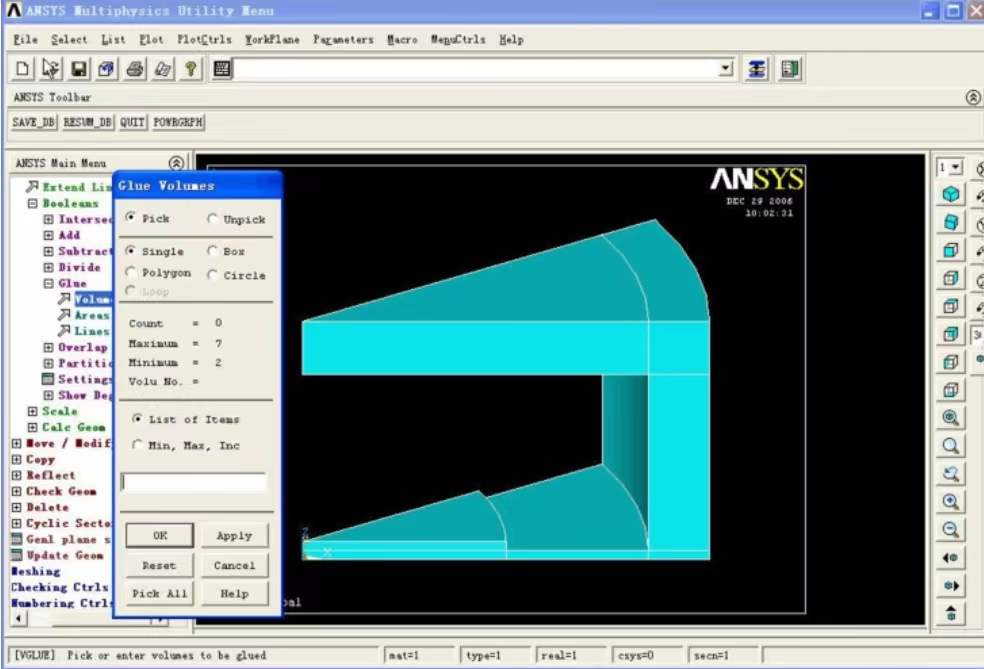The image size is (984, 669).
Task: Select the Min, Max, Inc option
Action: point(133,446)
